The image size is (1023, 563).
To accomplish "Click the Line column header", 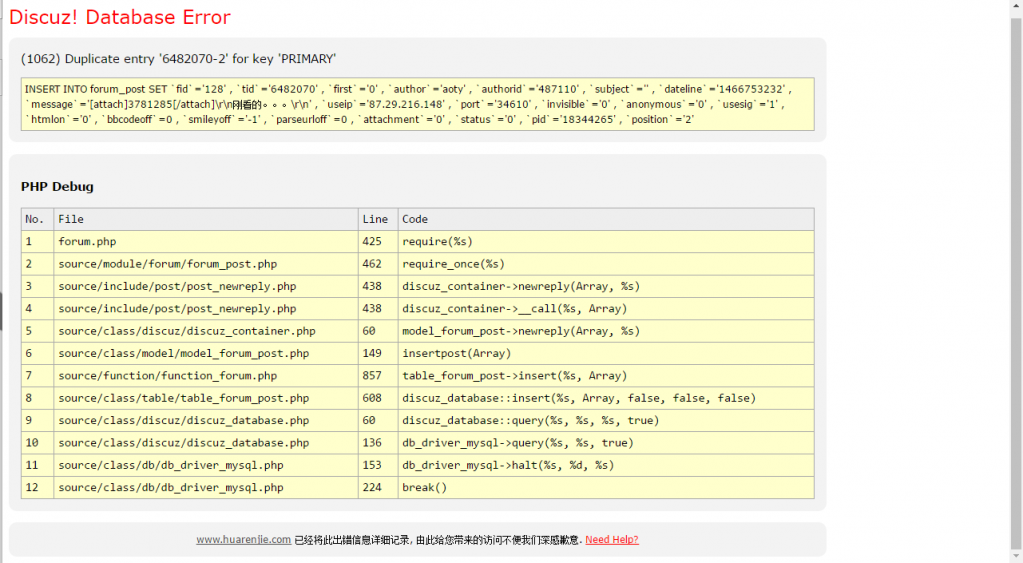I will 375,219.
